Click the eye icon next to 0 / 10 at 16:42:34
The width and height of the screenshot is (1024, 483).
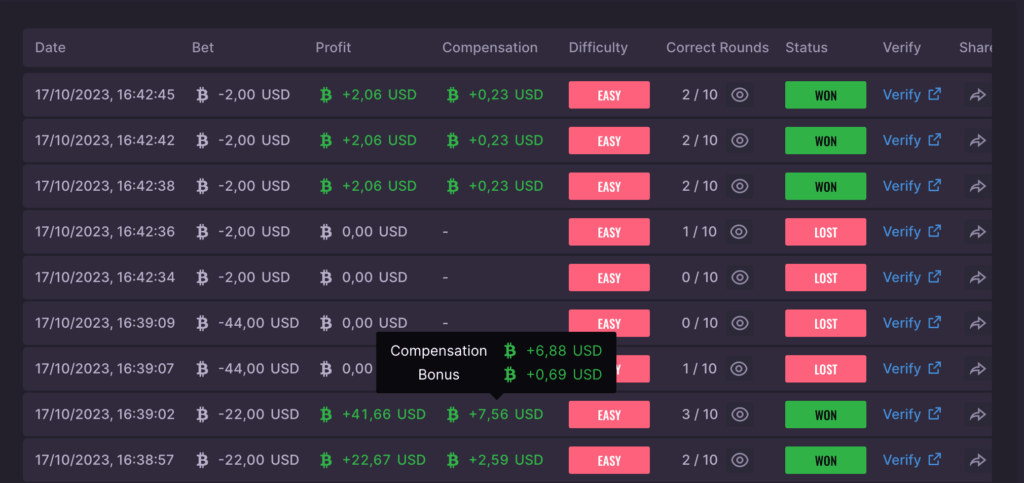(x=739, y=278)
